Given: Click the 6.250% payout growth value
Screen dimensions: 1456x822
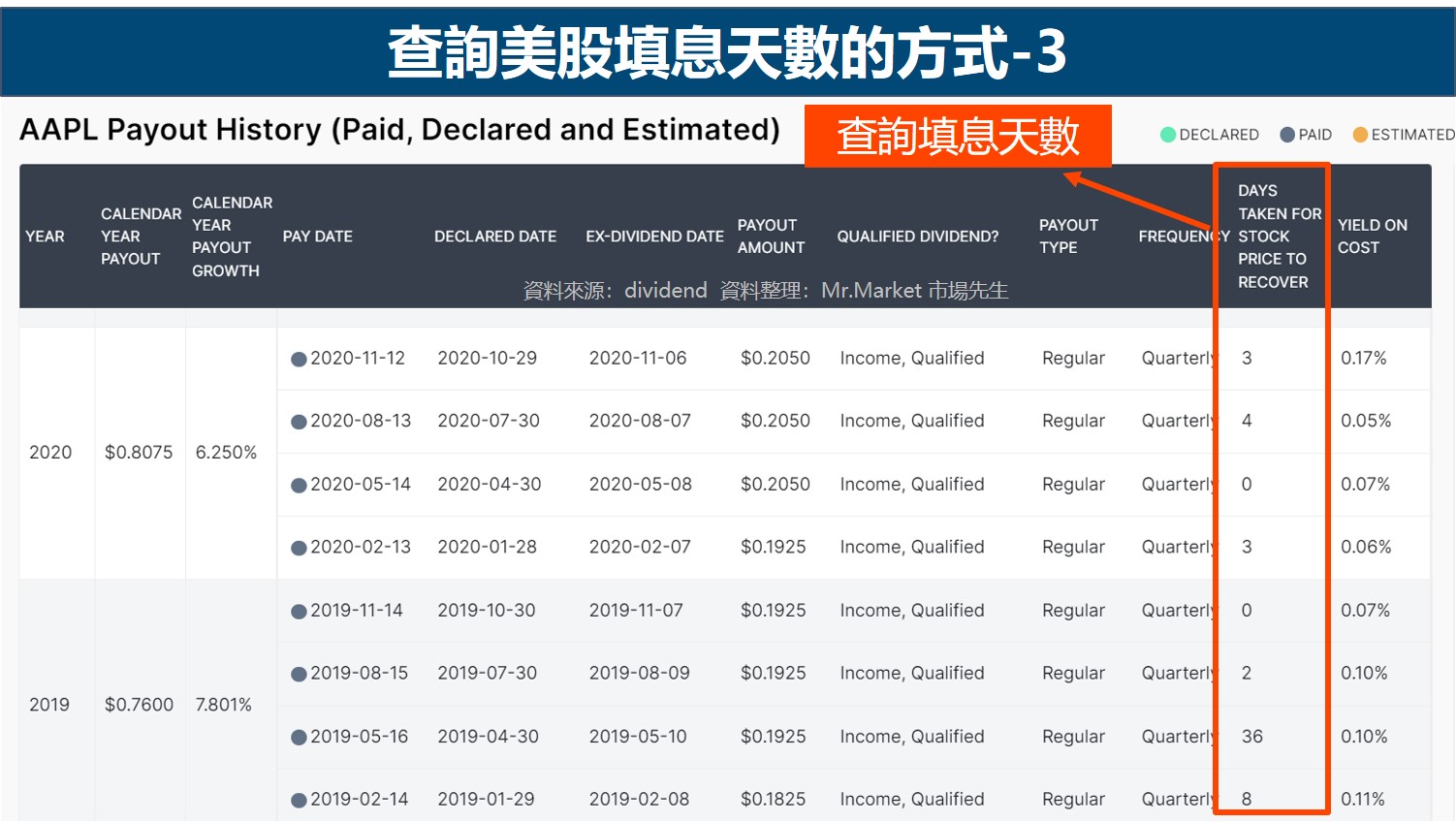Looking at the screenshot, I should (226, 453).
